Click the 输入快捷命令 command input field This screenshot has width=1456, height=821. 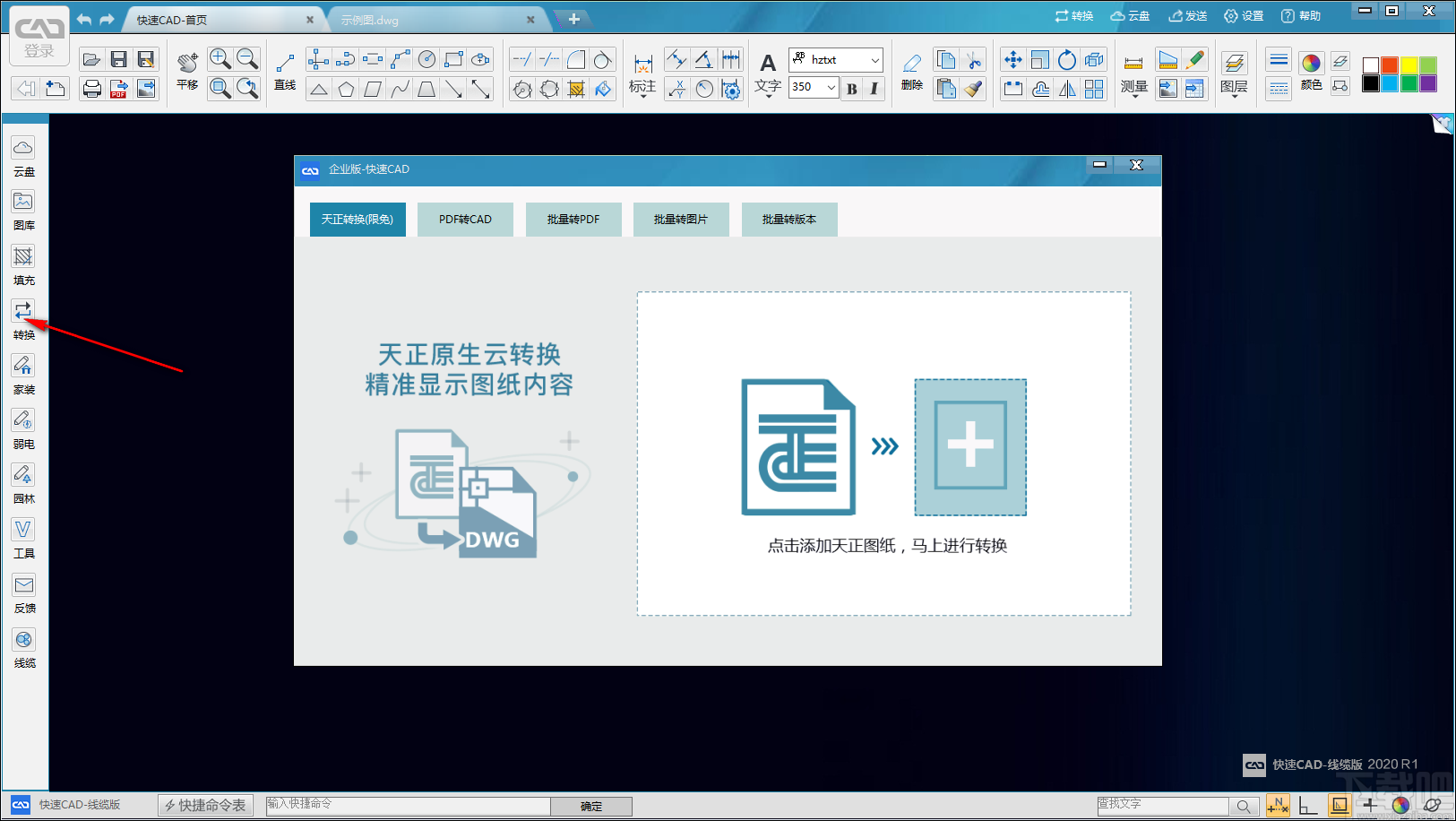point(408,806)
